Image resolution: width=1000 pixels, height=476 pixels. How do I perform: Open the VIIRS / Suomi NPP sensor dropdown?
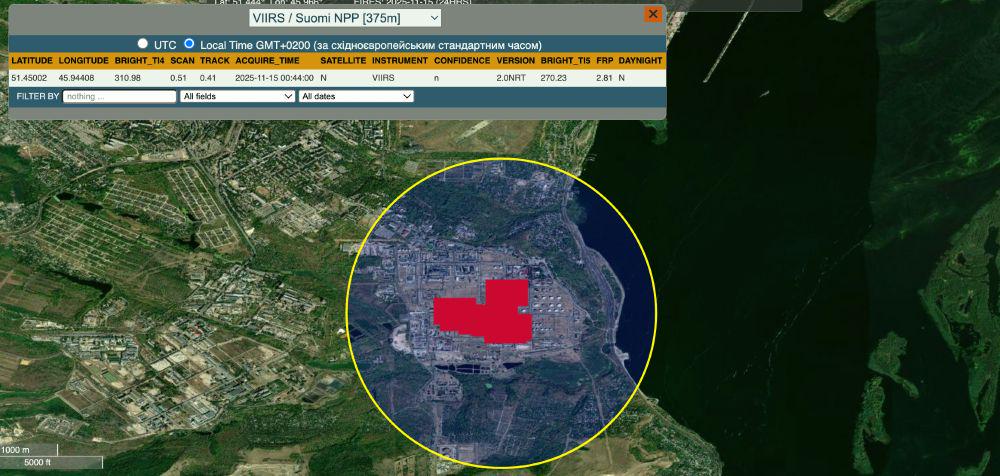(x=345, y=18)
